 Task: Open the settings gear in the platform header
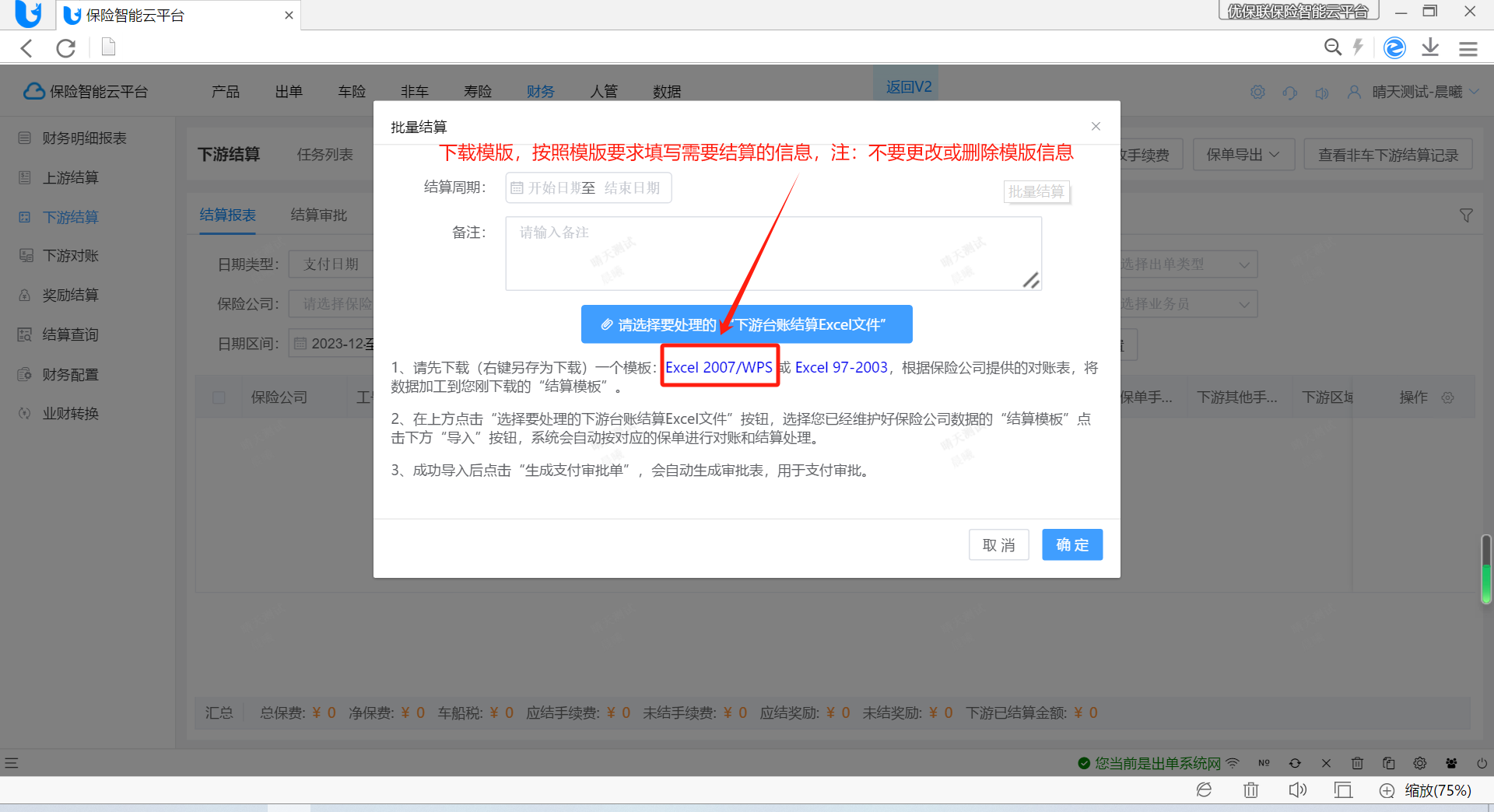pos(1257,92)
